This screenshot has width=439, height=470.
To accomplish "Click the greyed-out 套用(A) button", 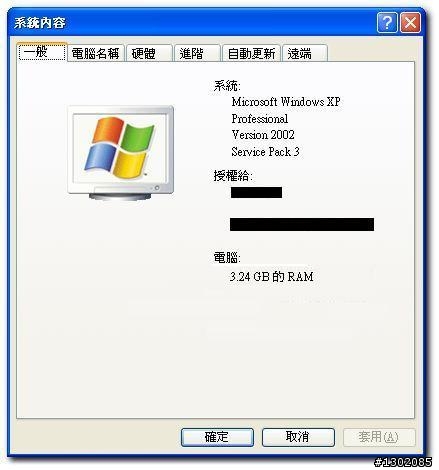I will [379, 437].
